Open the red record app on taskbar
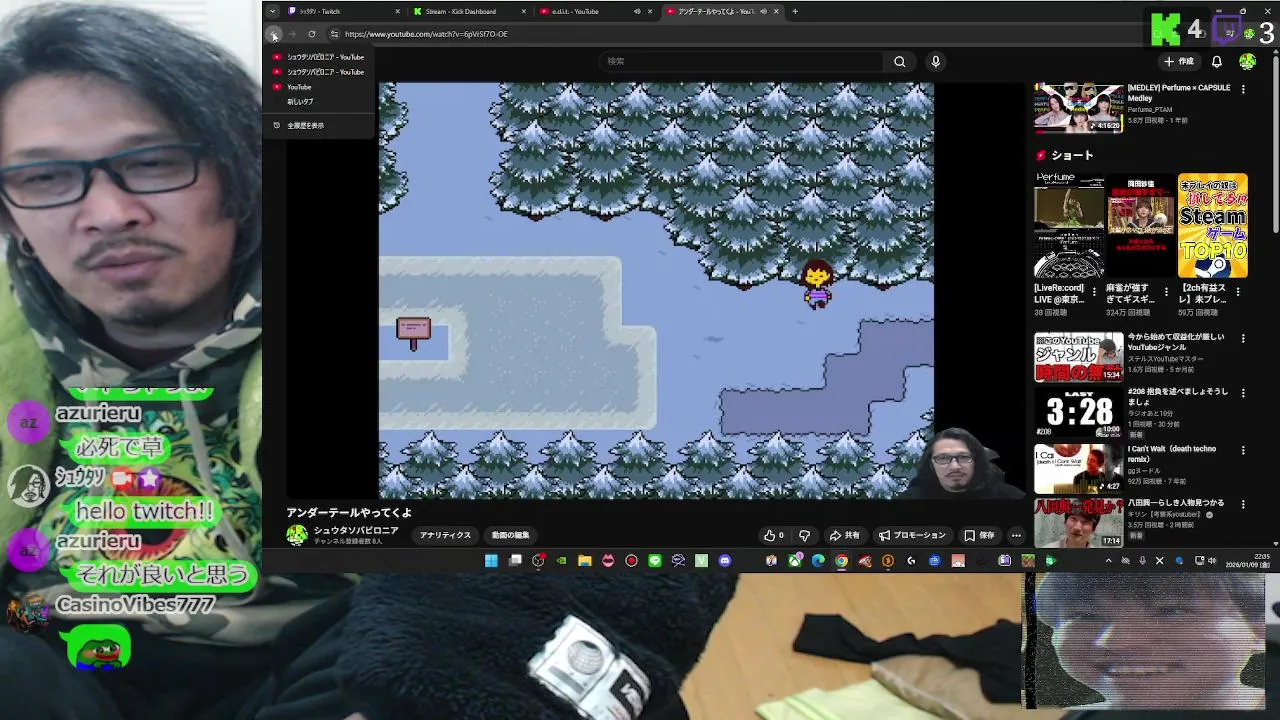This screenshot has height=720, width=1280. (x=631, y=561)
